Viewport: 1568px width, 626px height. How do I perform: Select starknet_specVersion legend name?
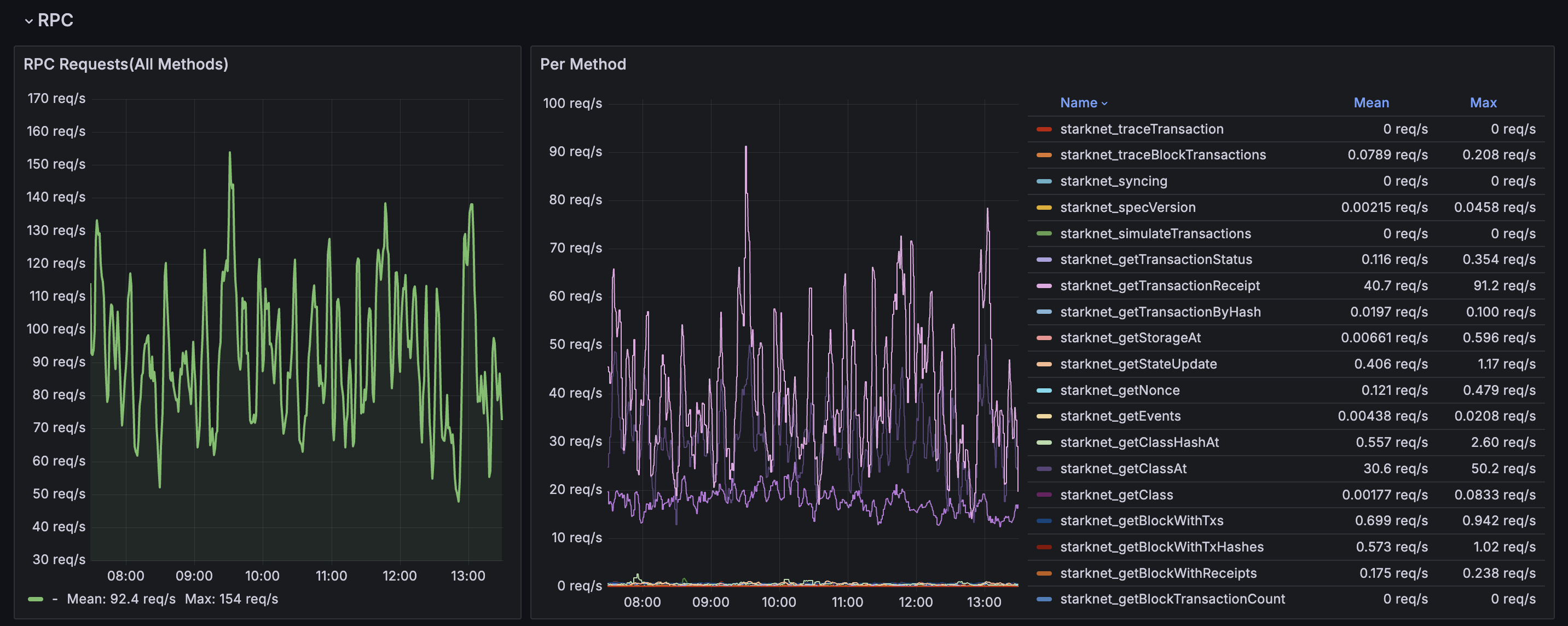coord(1127,208)
